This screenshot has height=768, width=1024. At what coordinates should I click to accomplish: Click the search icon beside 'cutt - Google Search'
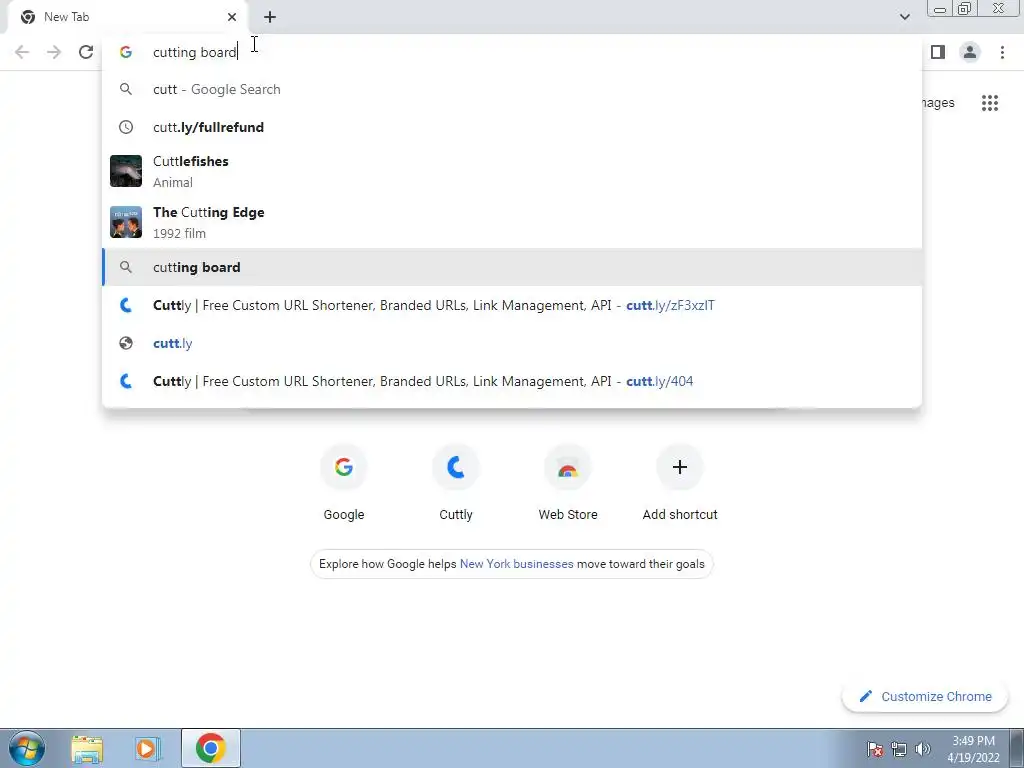(x=126, y=89)
